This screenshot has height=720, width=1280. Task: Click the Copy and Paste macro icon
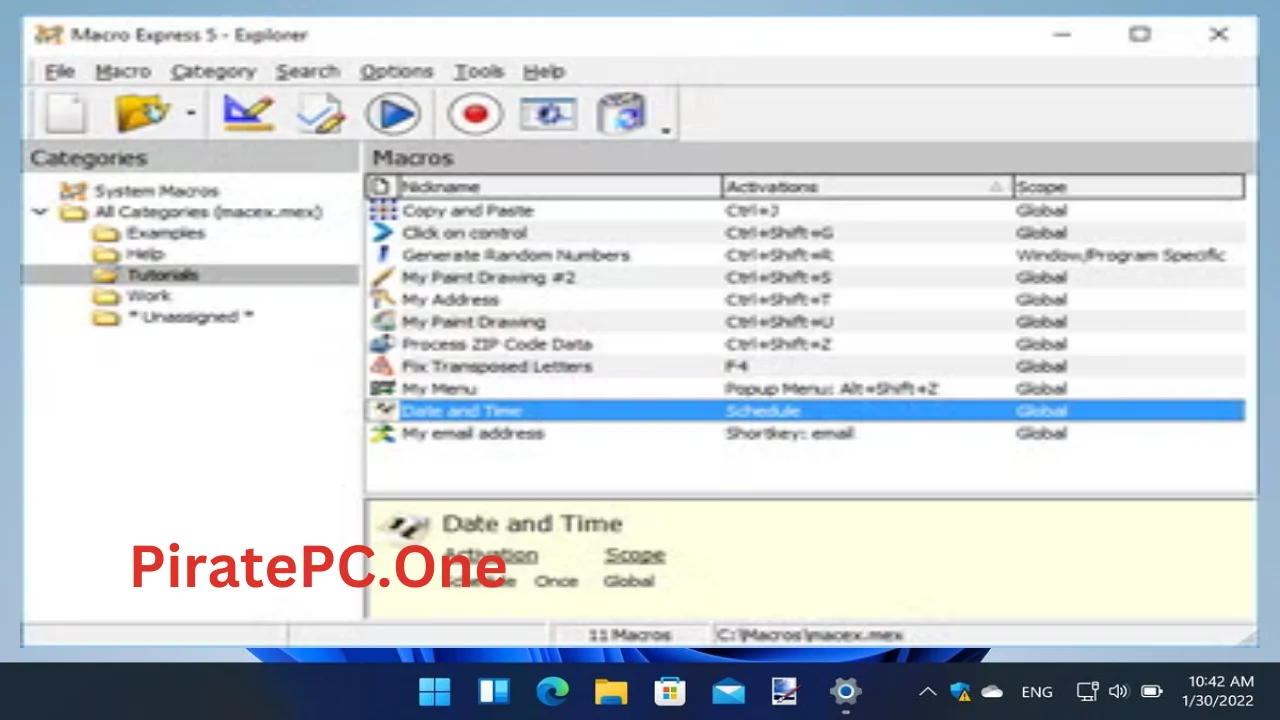click(382, 211)
